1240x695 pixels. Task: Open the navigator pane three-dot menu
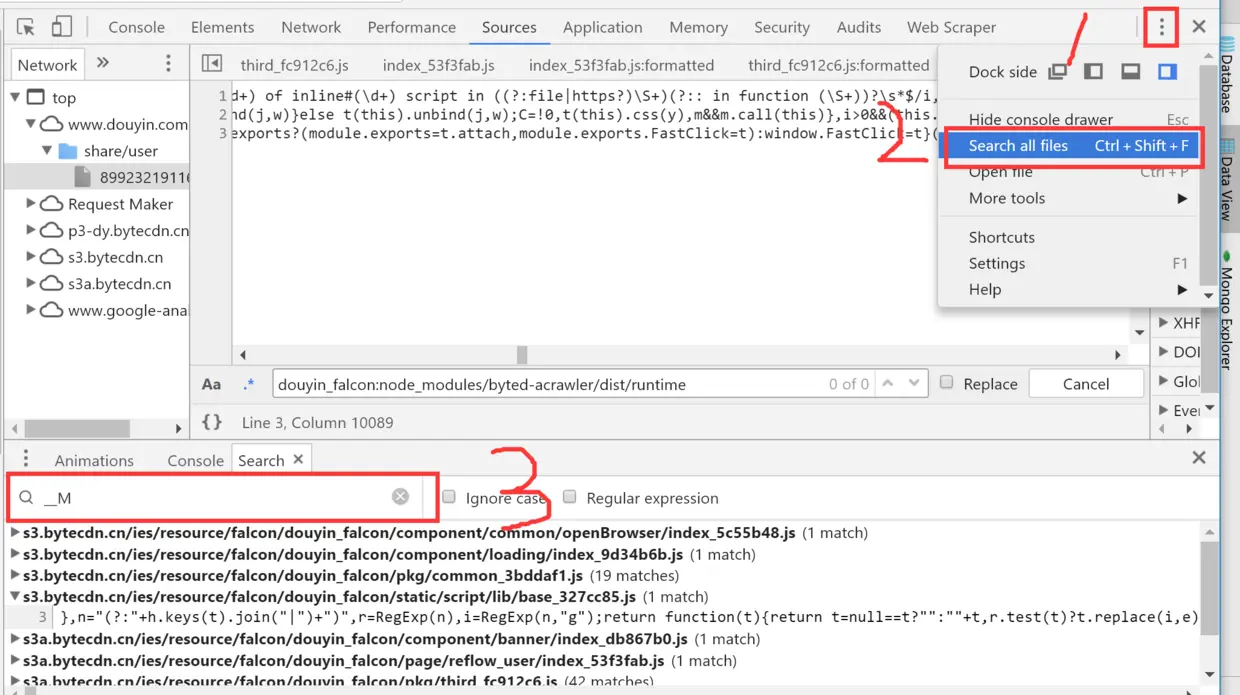tap(168, 63)
